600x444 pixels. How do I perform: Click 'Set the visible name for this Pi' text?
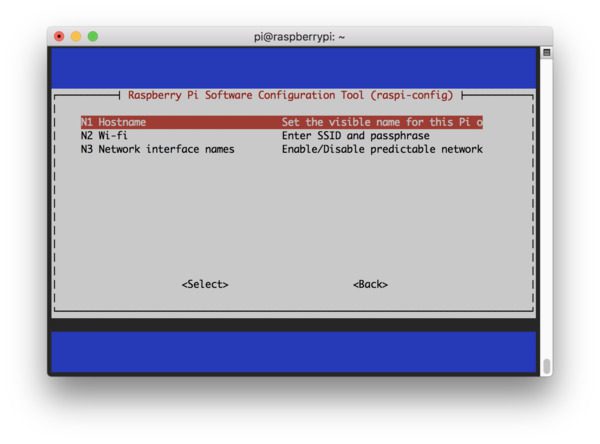376,122
